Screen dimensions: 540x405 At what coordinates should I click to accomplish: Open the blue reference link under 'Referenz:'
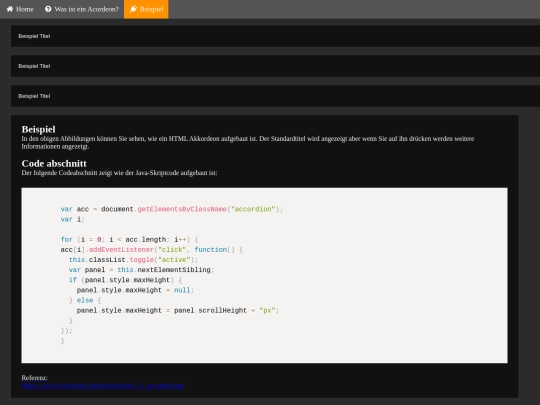click(x=103, y=386)
